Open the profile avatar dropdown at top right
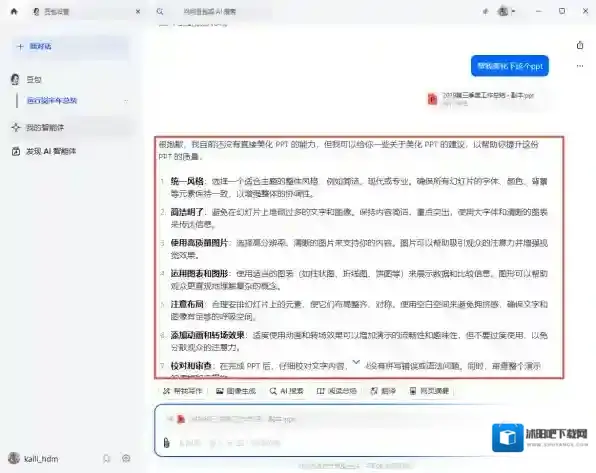Viewport: 596px width, 473px height. pyautogui.click(x=506, y=11)
